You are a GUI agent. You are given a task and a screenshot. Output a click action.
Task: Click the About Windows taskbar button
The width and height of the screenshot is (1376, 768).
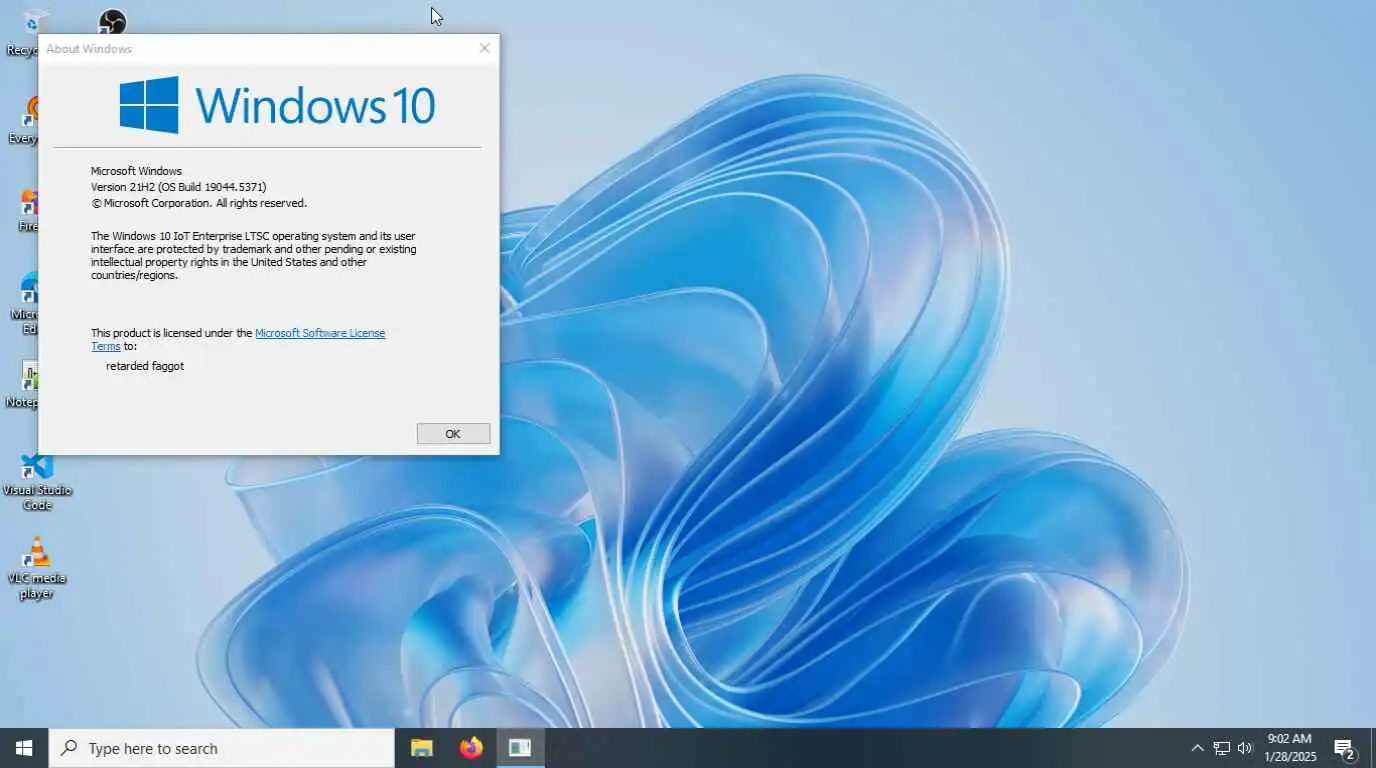(520, 748)
